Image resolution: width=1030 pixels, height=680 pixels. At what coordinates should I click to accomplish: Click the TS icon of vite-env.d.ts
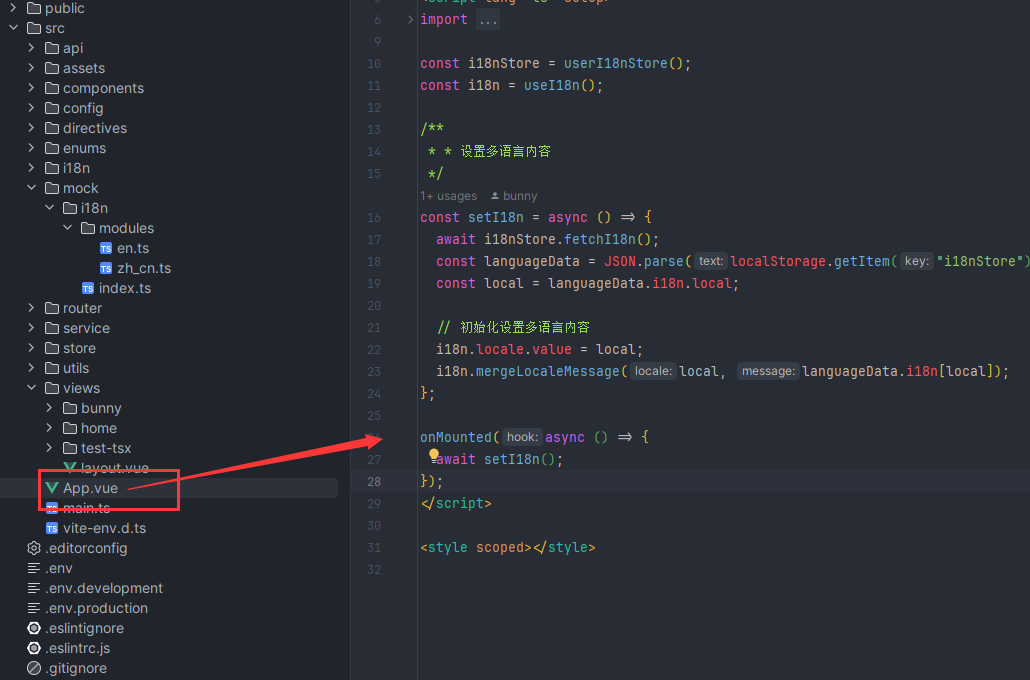point(52,528)
